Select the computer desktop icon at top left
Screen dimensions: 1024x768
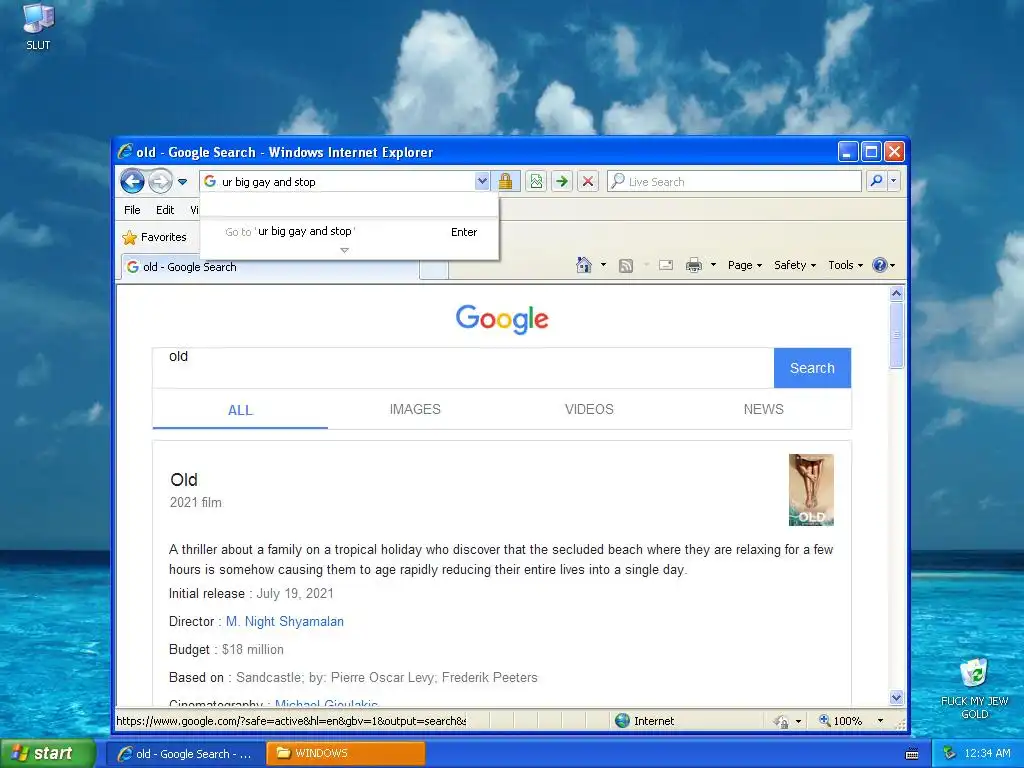coord(38,27)
